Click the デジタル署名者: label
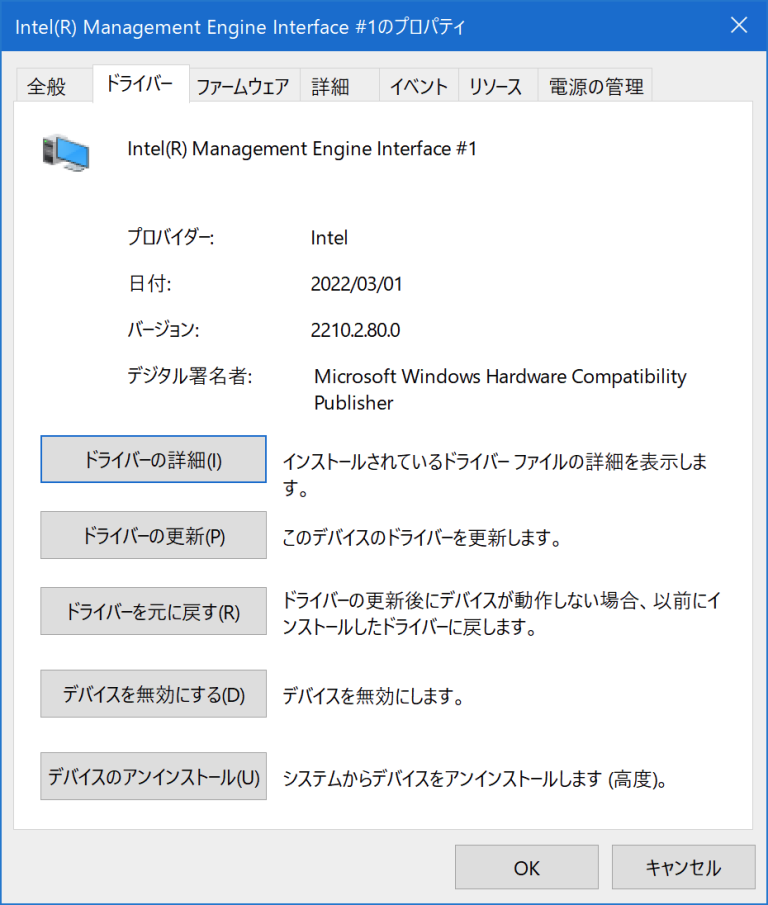 tap(190, 376)
